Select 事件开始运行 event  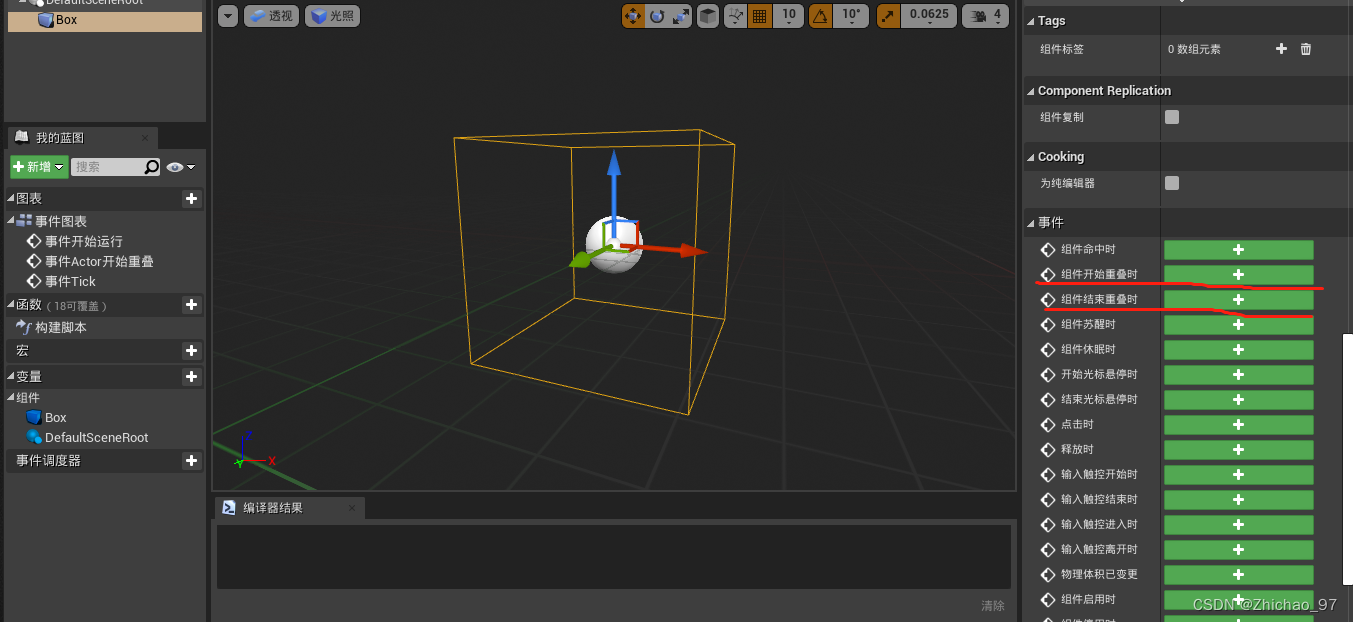coord(74,241)
